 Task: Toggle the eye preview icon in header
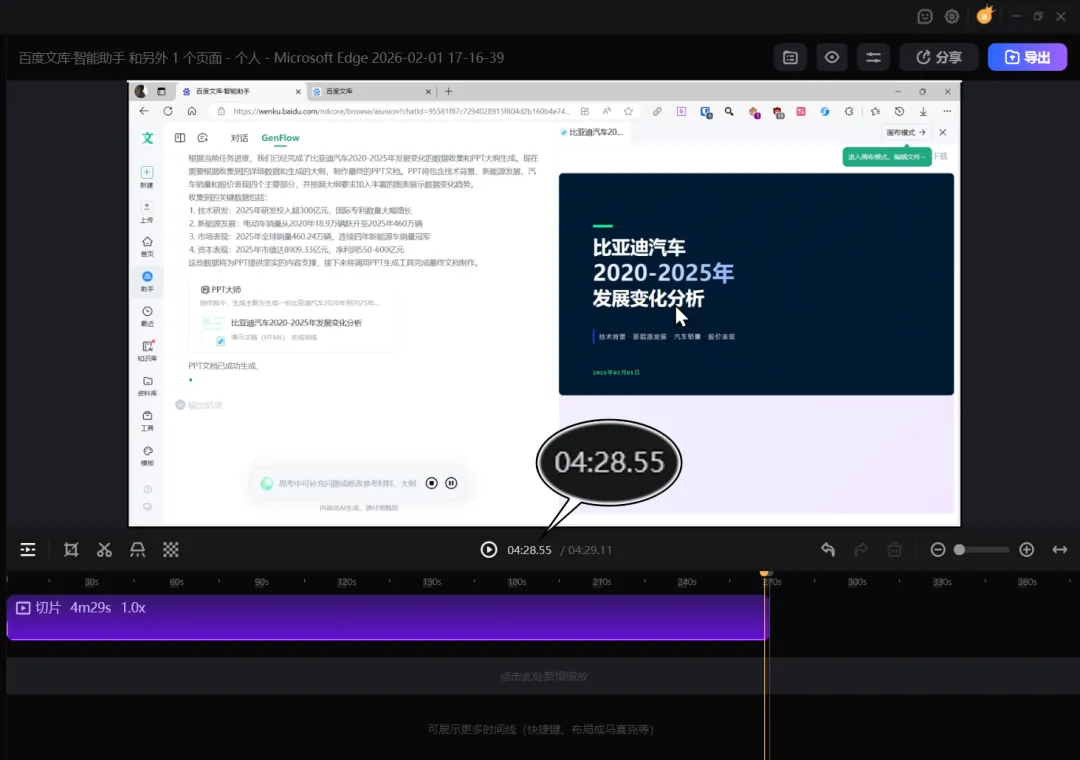(832, 57)
